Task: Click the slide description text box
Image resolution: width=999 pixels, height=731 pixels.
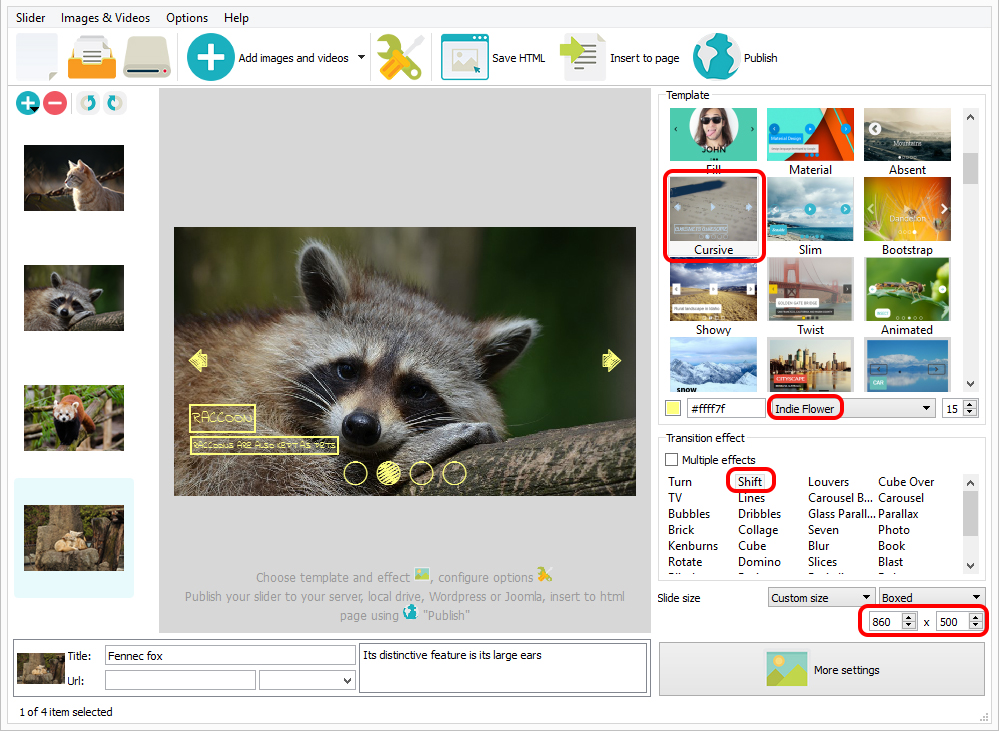Action: pyautogui.click(x=503, y=667)
